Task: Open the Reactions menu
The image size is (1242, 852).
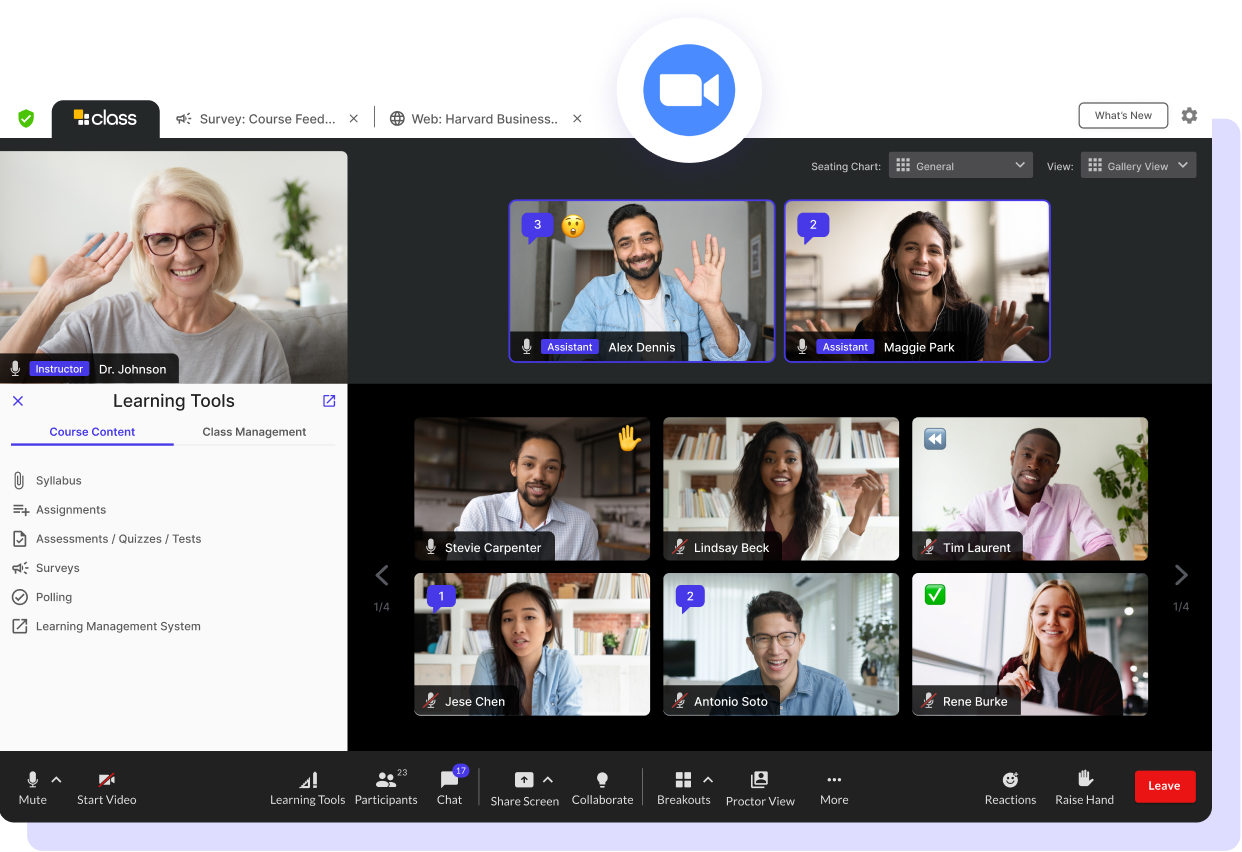Action: [x=1010, y=780]
